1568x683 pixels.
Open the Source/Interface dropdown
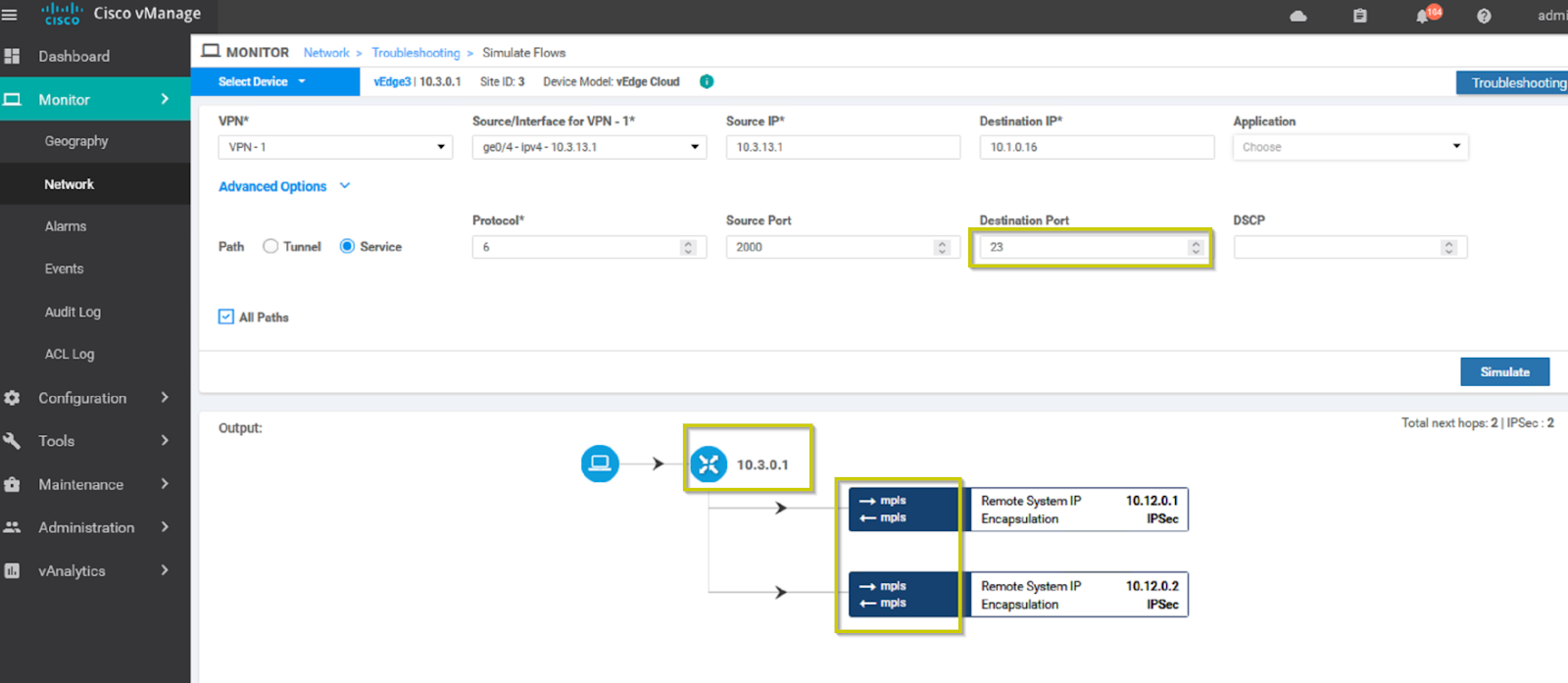tap(589, 147)
